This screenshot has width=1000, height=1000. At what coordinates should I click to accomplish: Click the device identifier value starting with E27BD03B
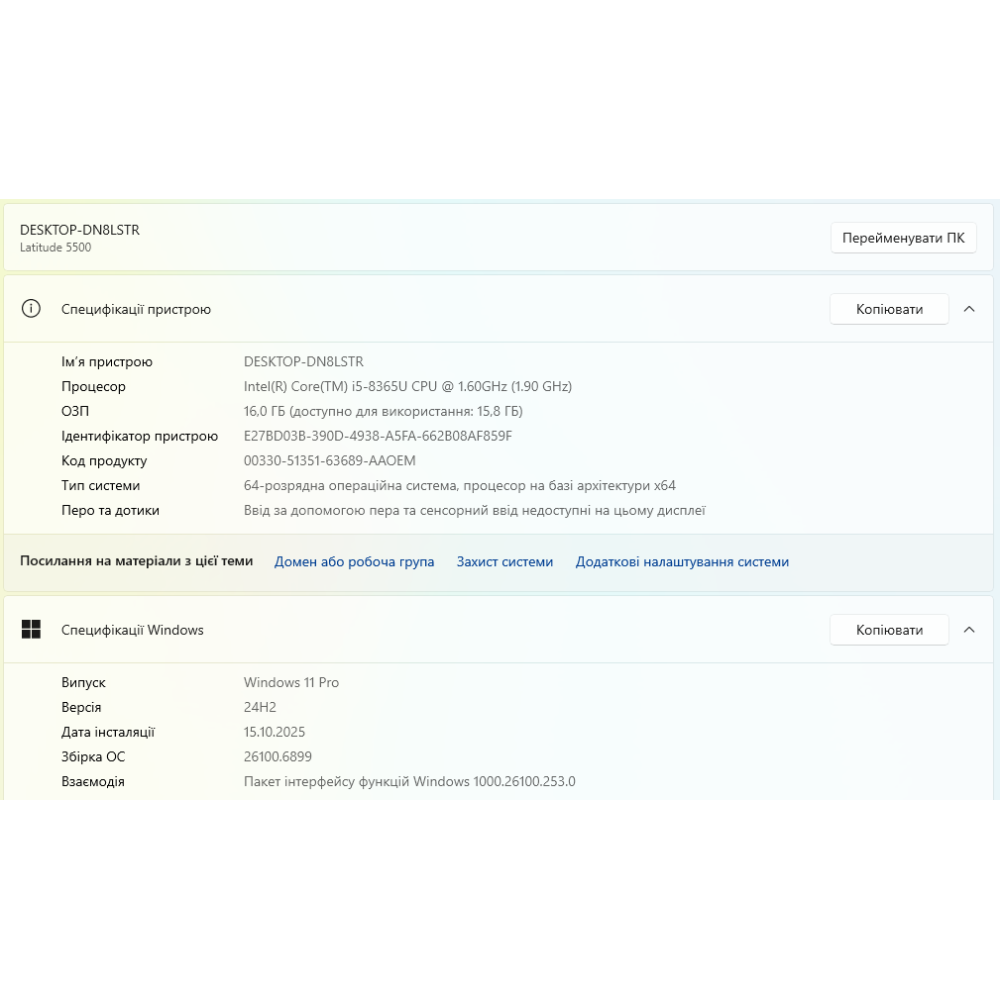[x=377, y=436]
